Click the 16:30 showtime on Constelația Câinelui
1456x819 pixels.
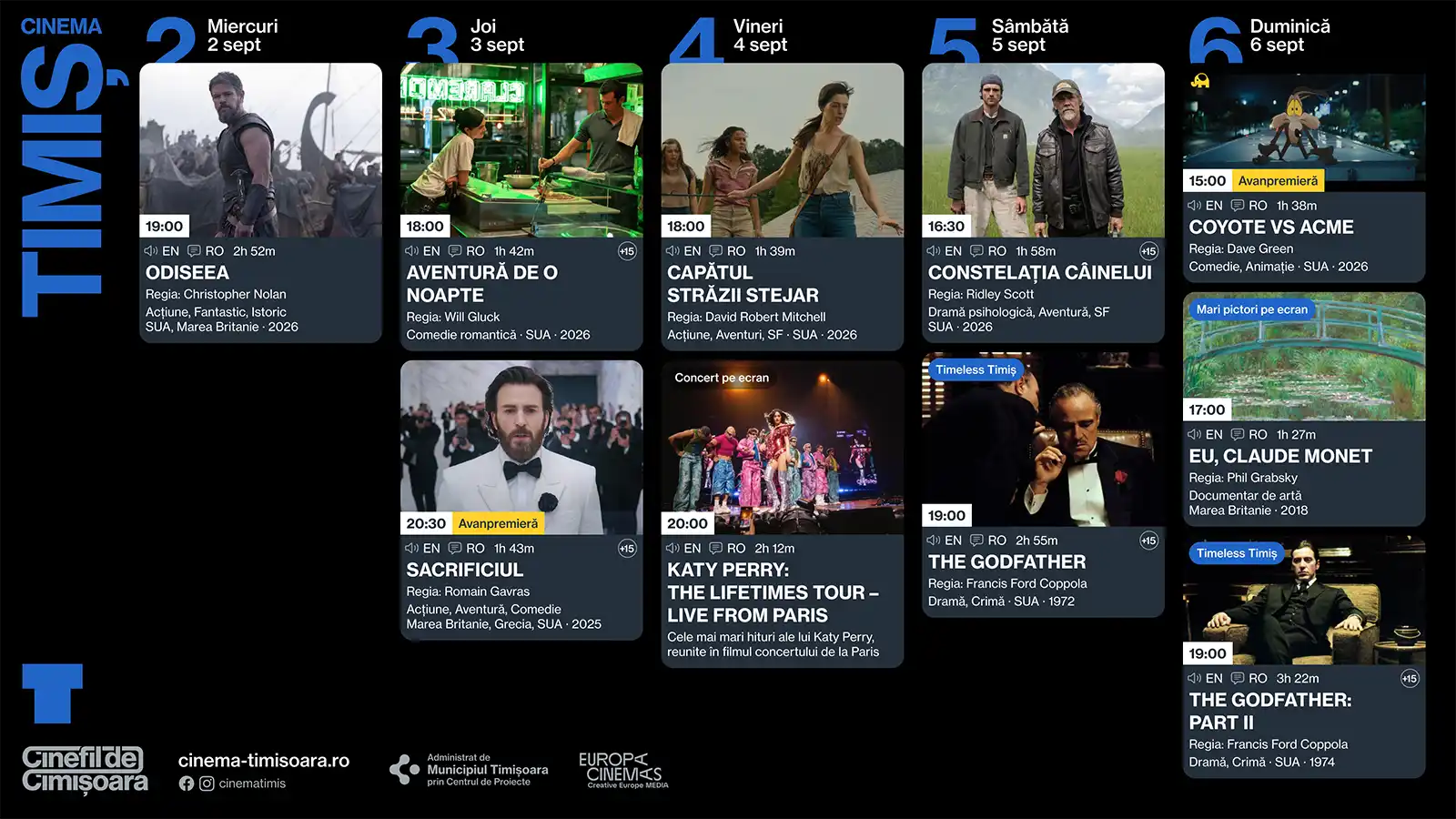point(946,227)
